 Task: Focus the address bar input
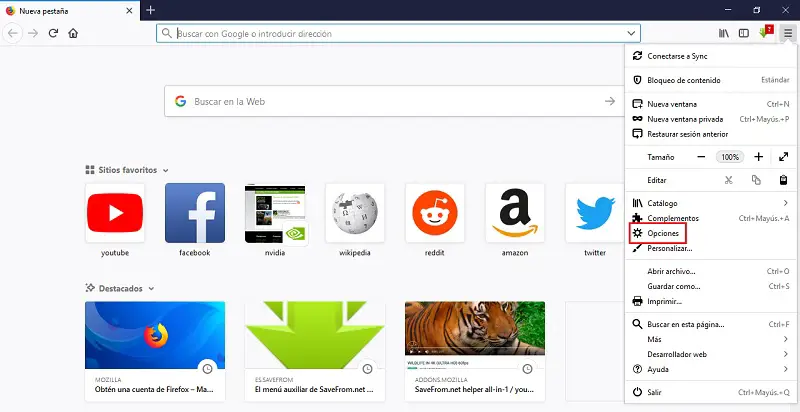[398, 33]
